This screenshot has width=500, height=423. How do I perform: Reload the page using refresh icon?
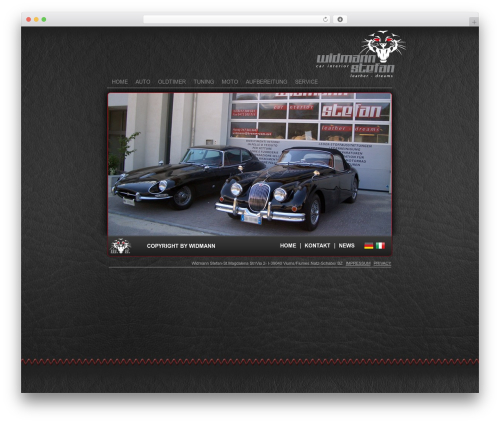pos(325,19)
